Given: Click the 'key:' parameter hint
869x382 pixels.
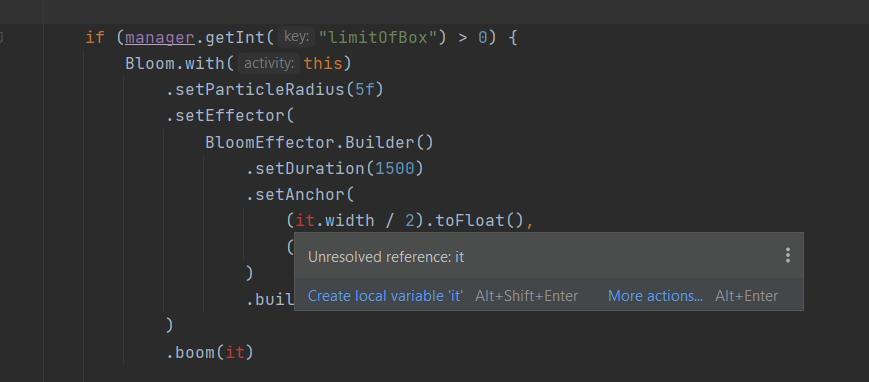Looking at the screenshot, I should [297, 37].
